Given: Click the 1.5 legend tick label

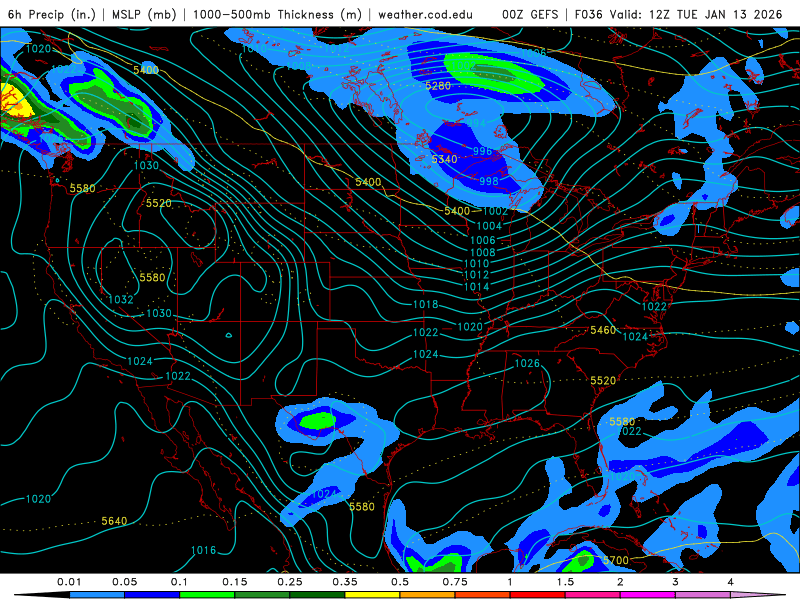Looking at the screenshot, I should [565, 582].
